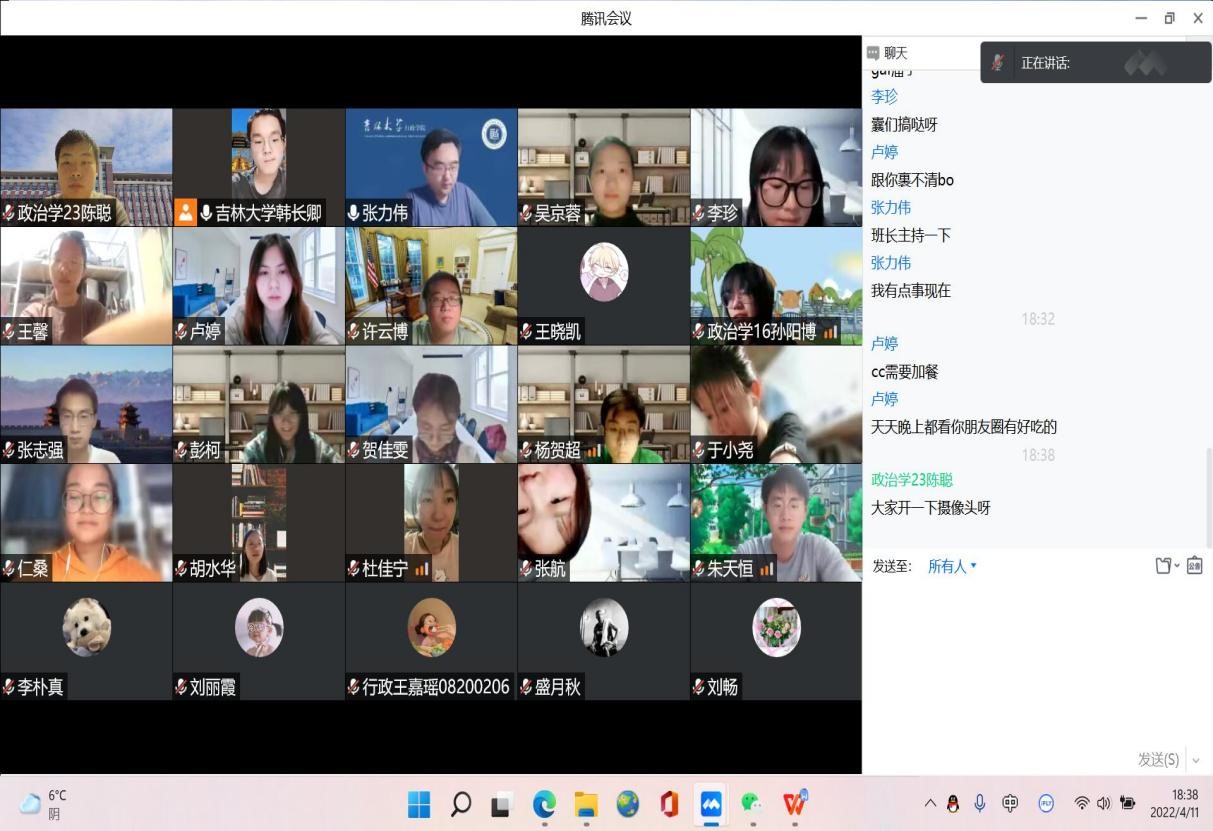Image resolution: width=1213 pixels, height=831 pixels.
Task: Open the 所有人 recipient dropdown
Action: click(x=952, y=566)
